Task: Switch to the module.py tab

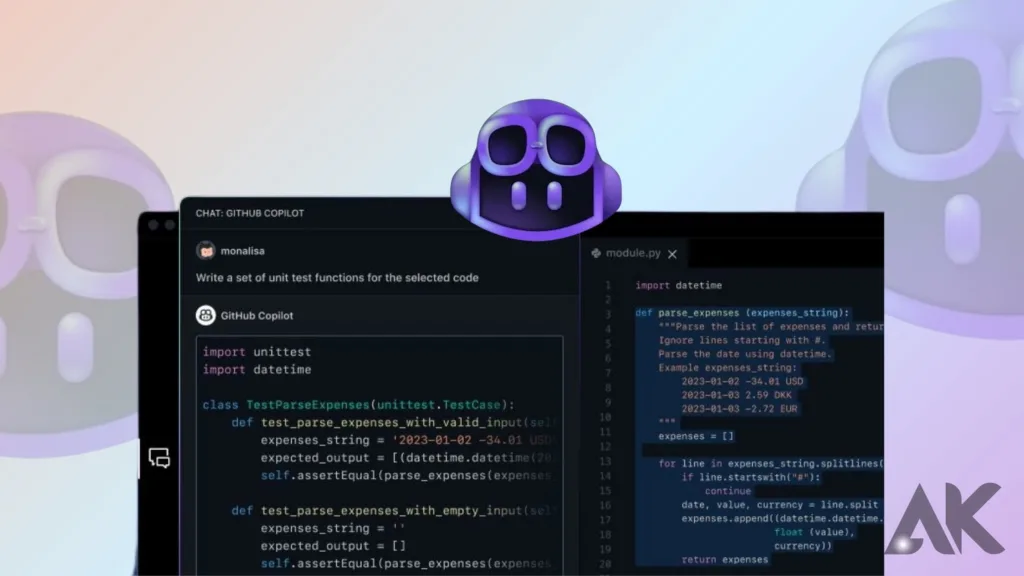Action: click(x=633, y=253)
